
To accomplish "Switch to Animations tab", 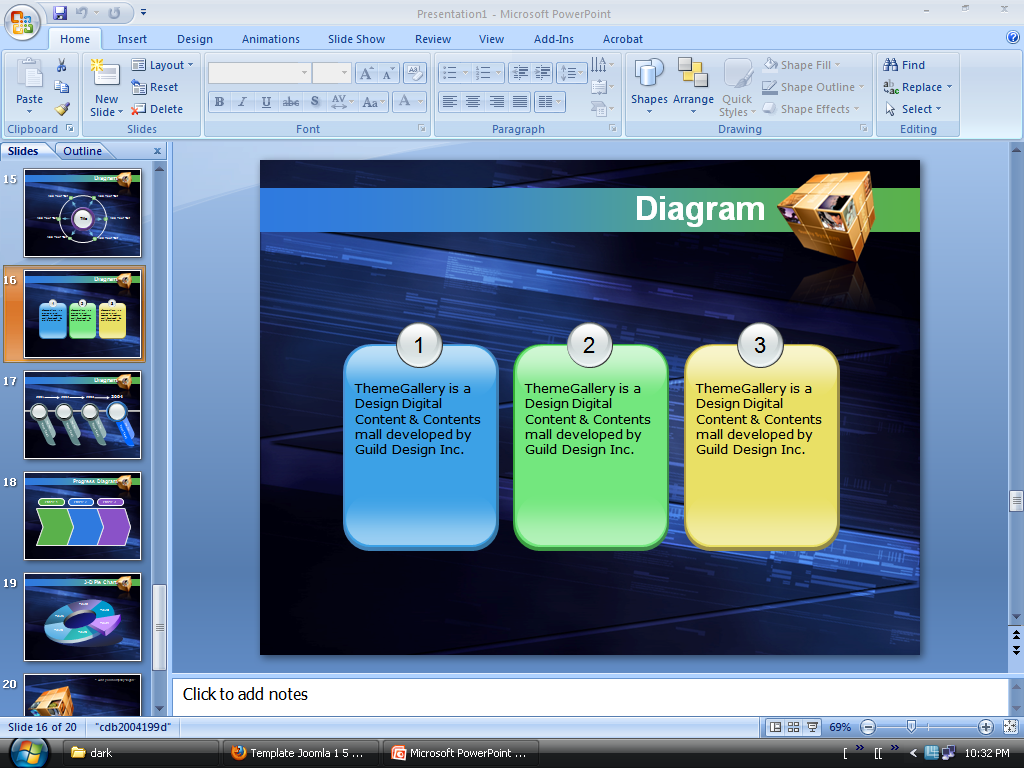I will pos(270,39).
